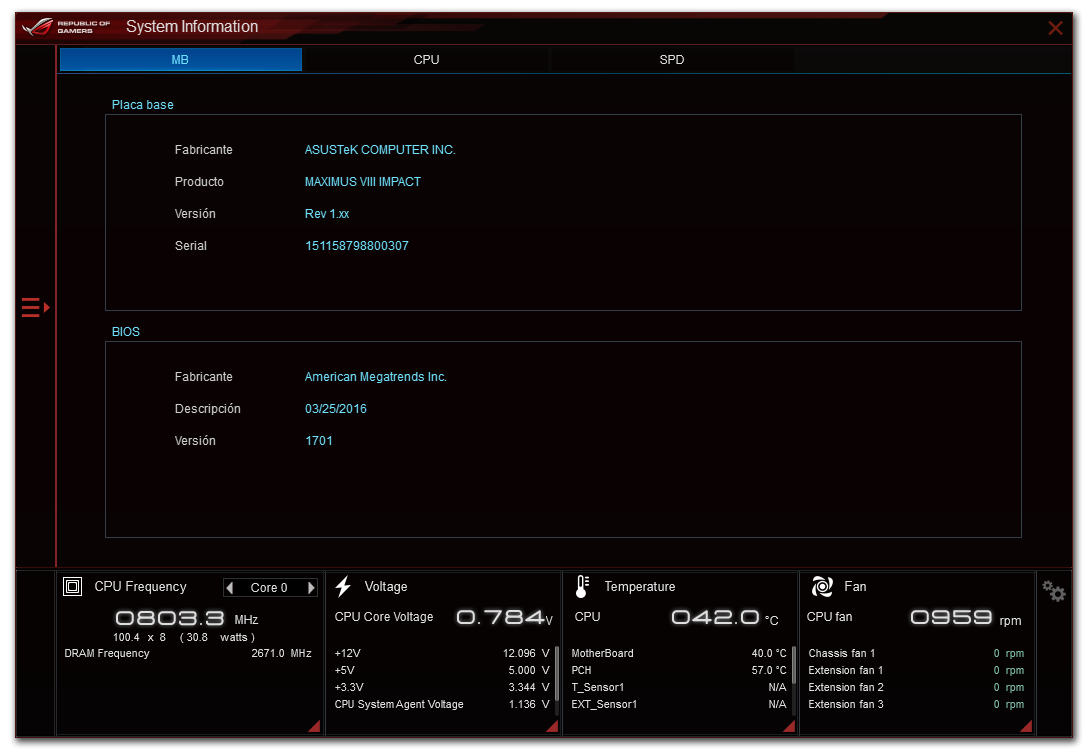The height and width of the screenshot is (753, 1090).
Task: Click the Rev 1.xx version value
Action: point(327,214)
